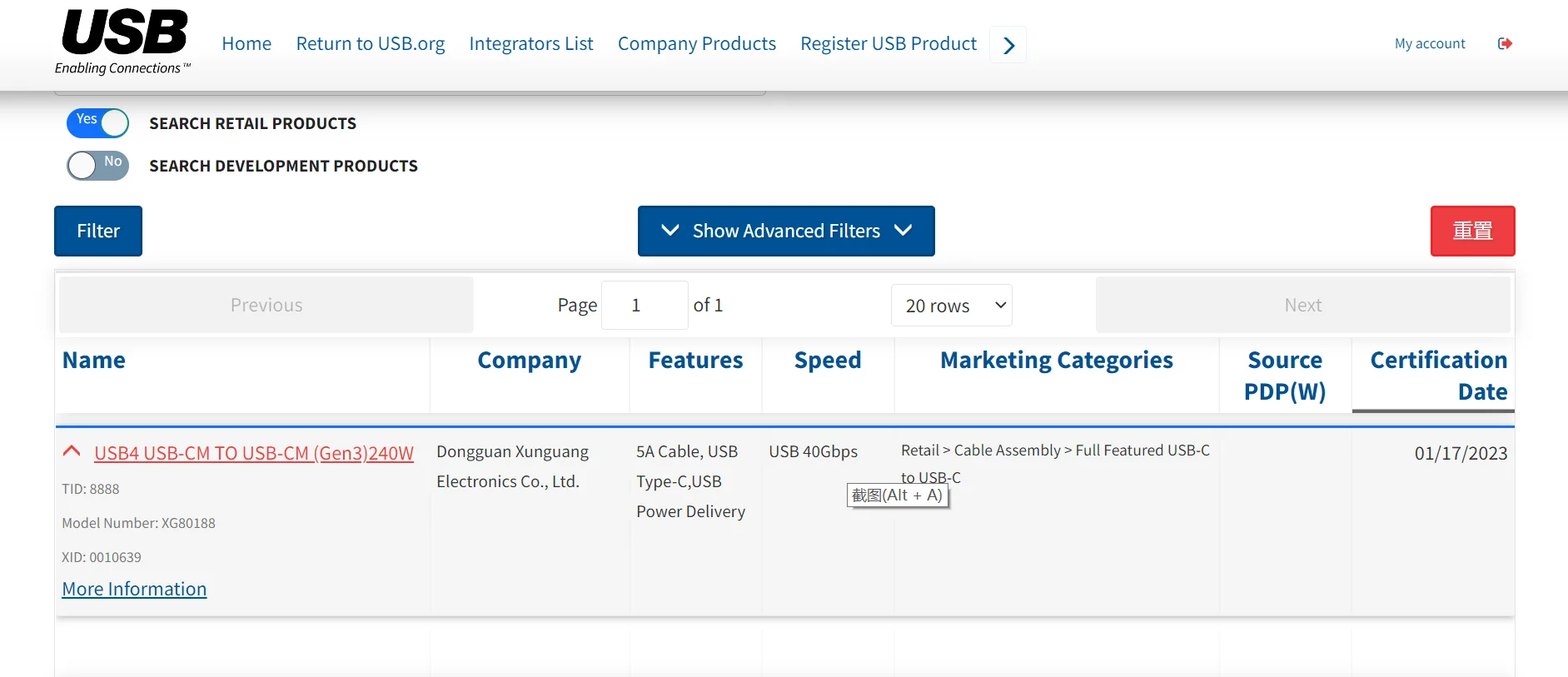This screenshot has width=1568, height=677.
Task: Open the More Information link
Action: point(134,589)
